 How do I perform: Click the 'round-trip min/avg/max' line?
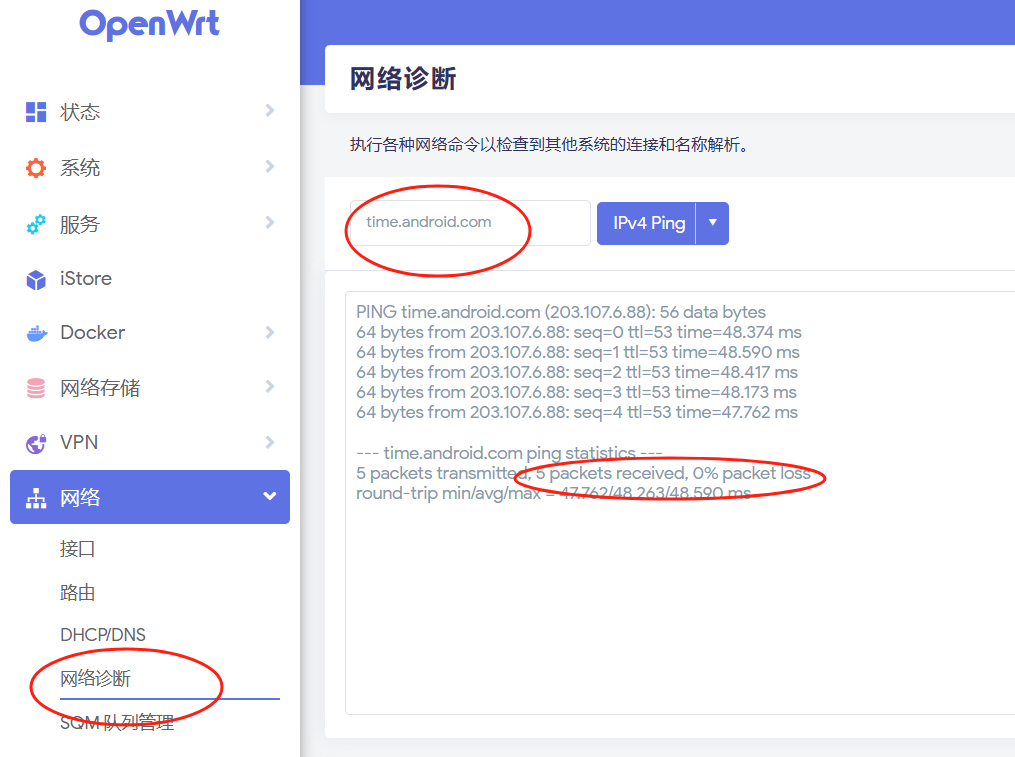tap(553, 493)
